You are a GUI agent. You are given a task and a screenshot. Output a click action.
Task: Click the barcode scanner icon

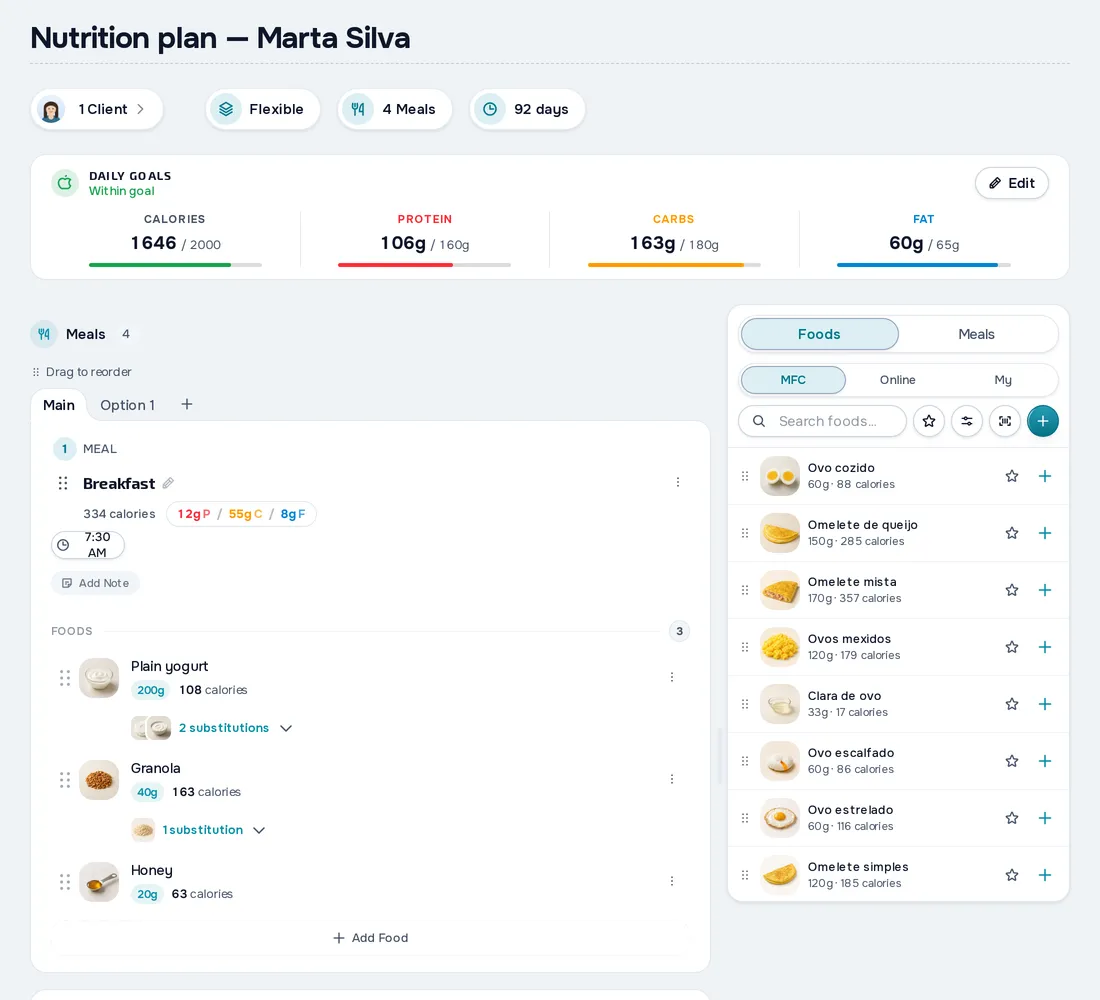click(1005, 421)
